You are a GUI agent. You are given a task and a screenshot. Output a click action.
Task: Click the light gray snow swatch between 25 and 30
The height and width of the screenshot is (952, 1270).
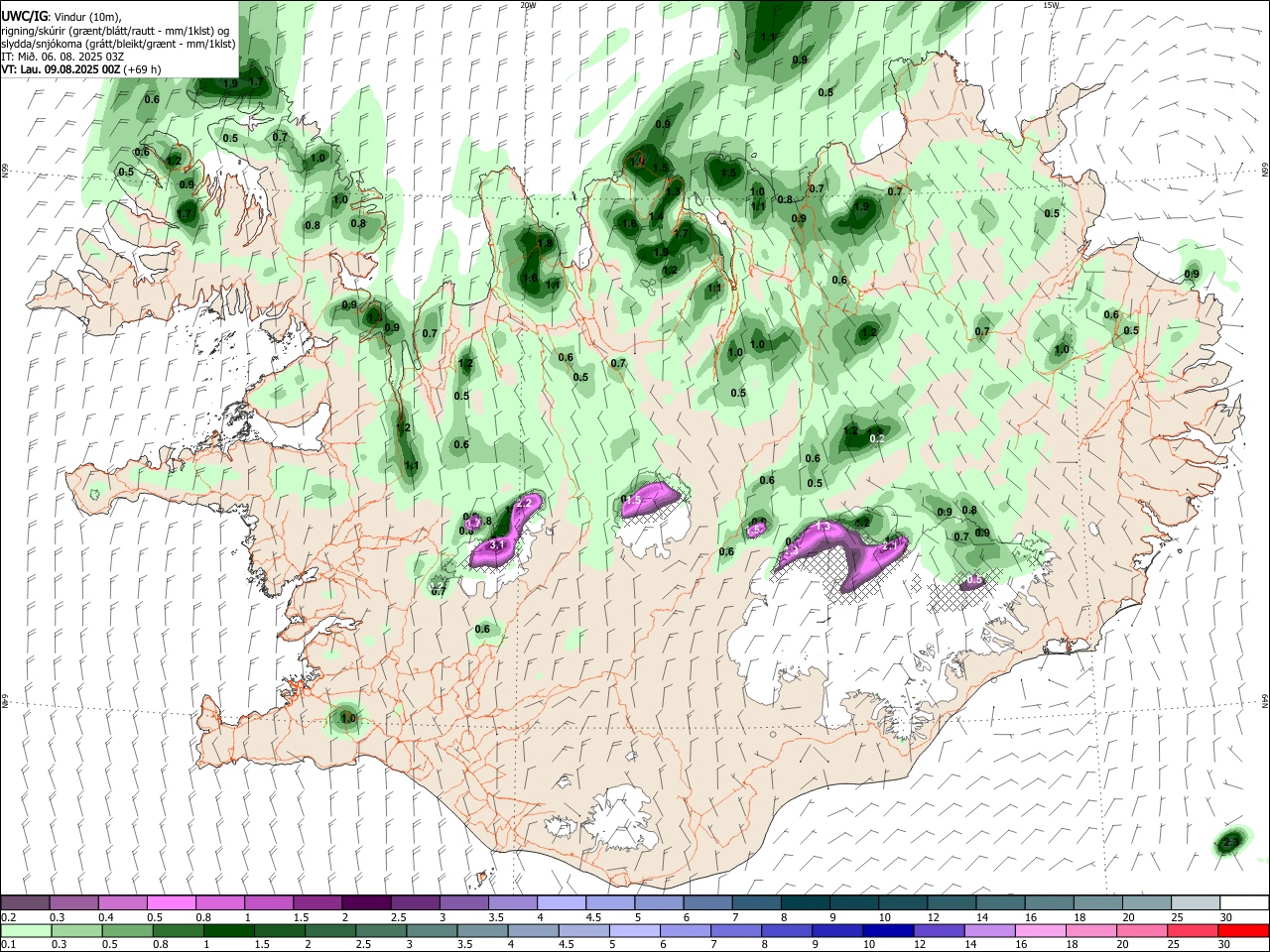click(x=1194, y=903)
